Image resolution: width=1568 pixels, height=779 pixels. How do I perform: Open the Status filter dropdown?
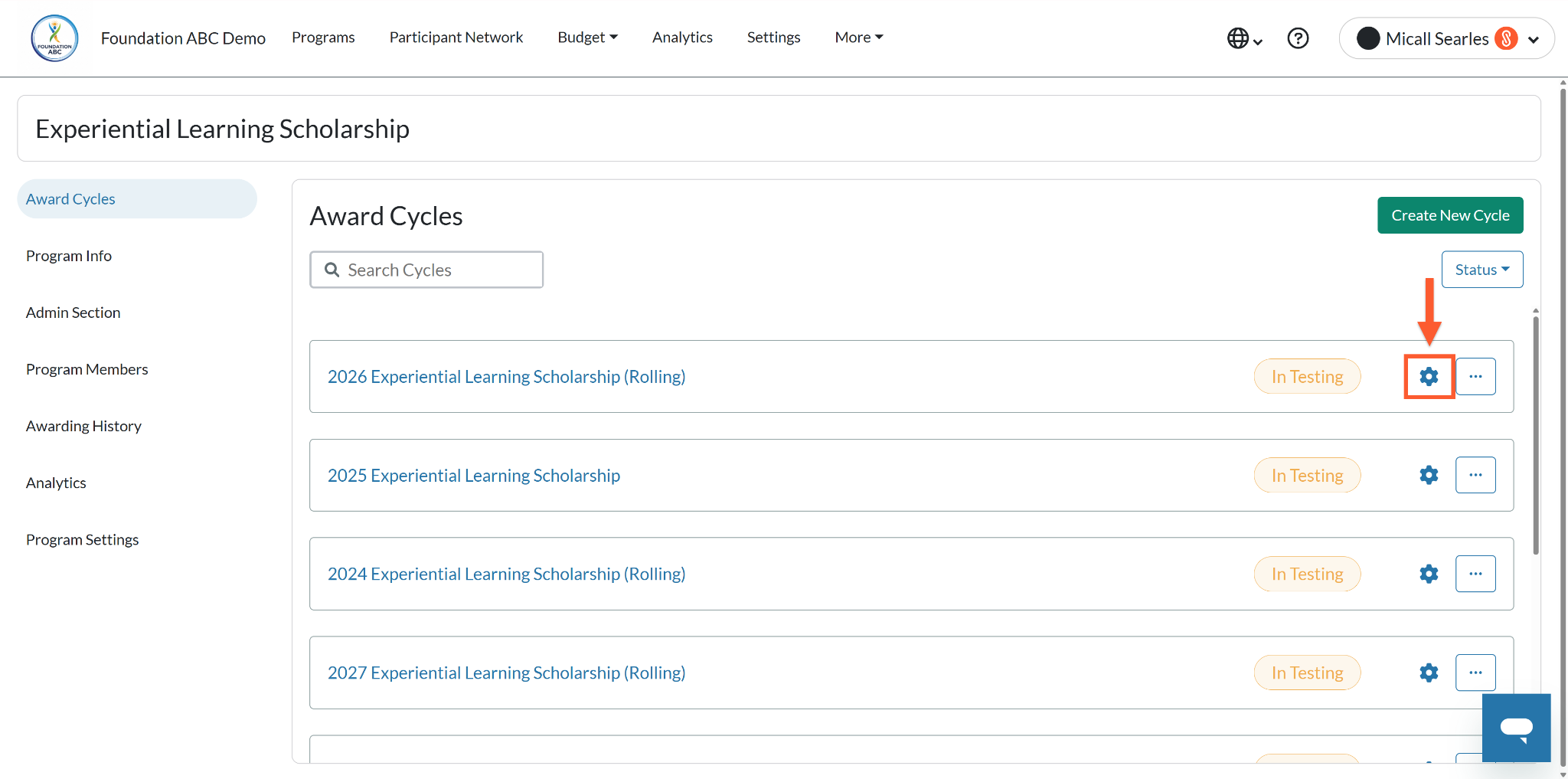[1482, 270]
